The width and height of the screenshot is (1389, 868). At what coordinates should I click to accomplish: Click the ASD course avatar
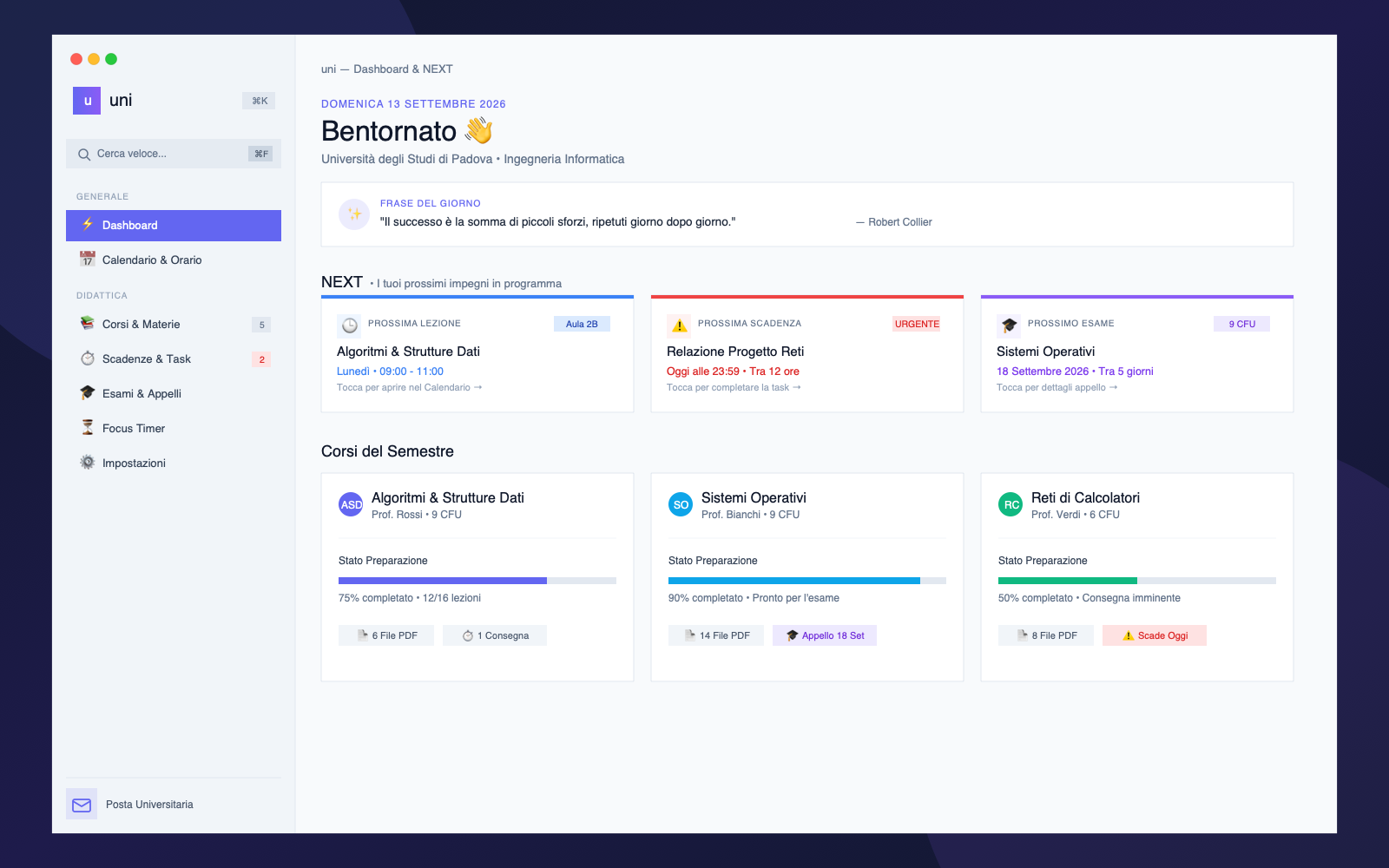point(351,504)
